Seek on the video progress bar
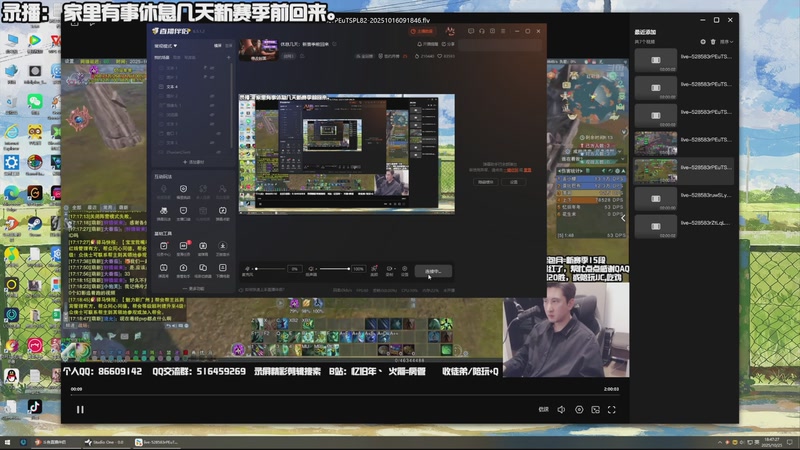800x450 pixels. pyautogui.click(x=345, y=395)
